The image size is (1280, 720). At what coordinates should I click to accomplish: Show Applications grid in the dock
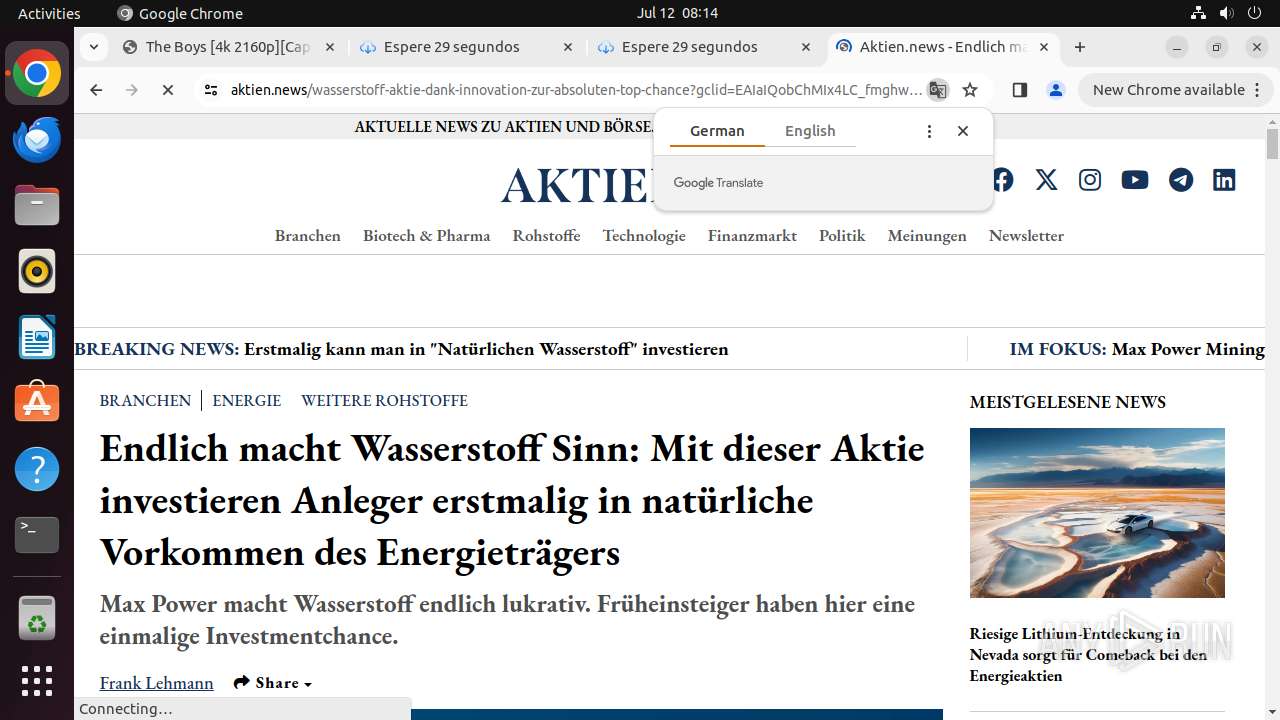point(37,681)
